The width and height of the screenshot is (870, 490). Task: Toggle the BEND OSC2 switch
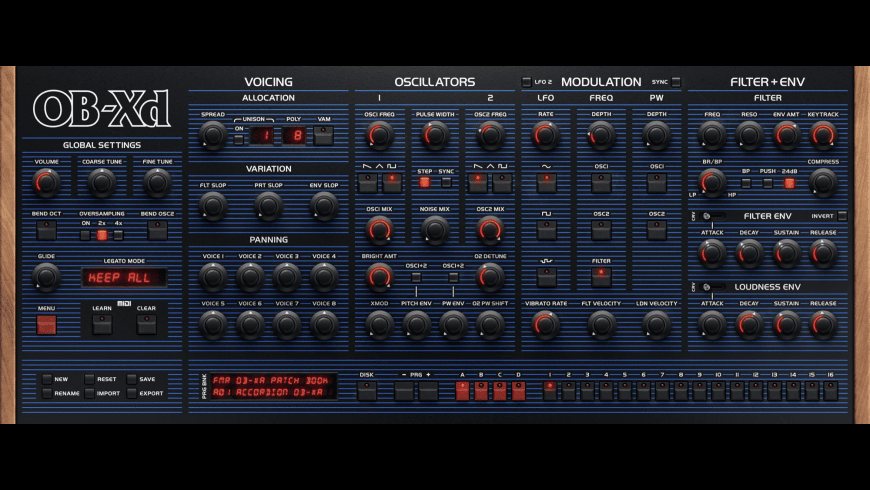(x=158, y=230)
